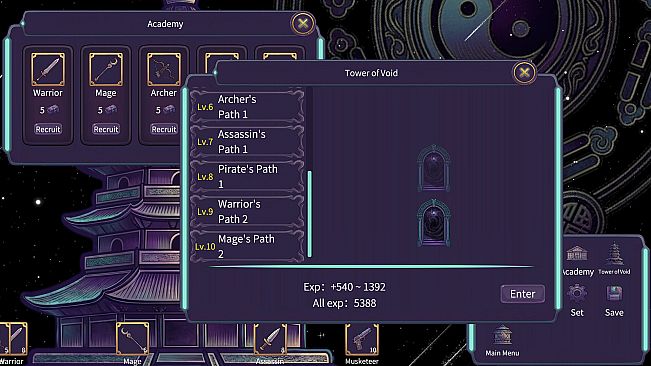Click the Save floppy disk icon
Viewport: 651px width, 366px height.
(614, 294)
